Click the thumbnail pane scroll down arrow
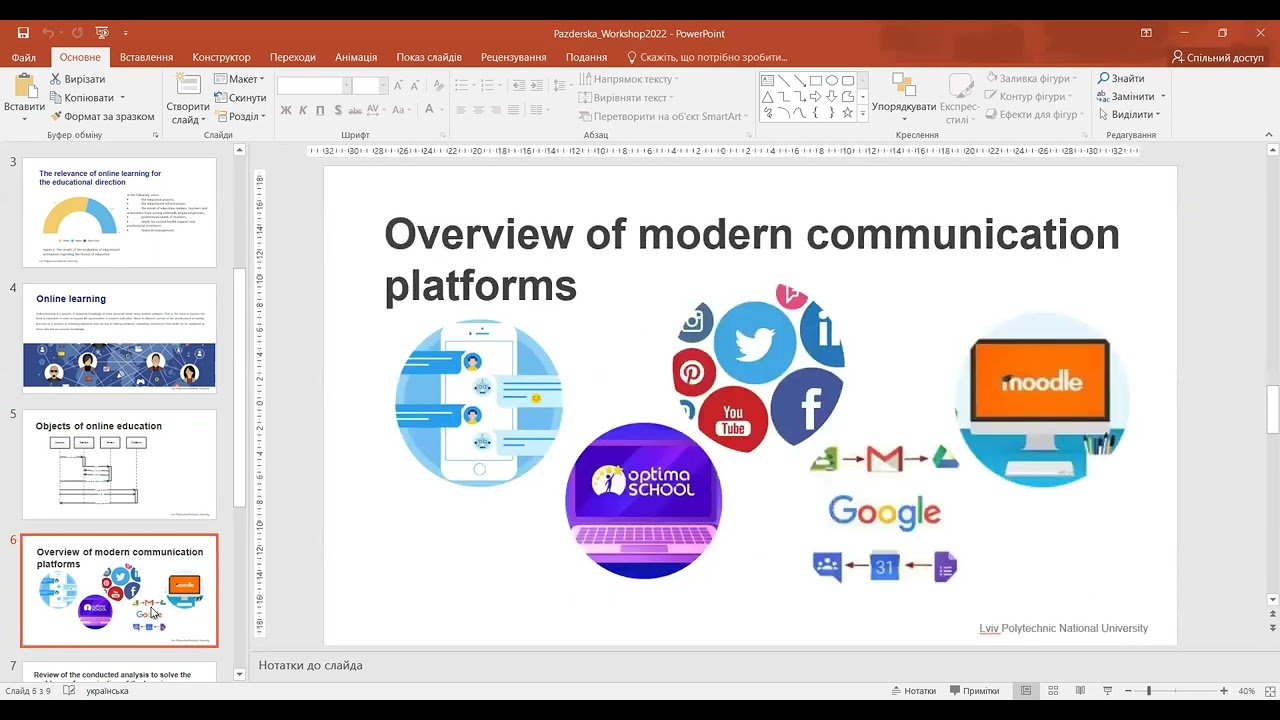Screen dimensions: 1280x720 [x=239, y=674]
